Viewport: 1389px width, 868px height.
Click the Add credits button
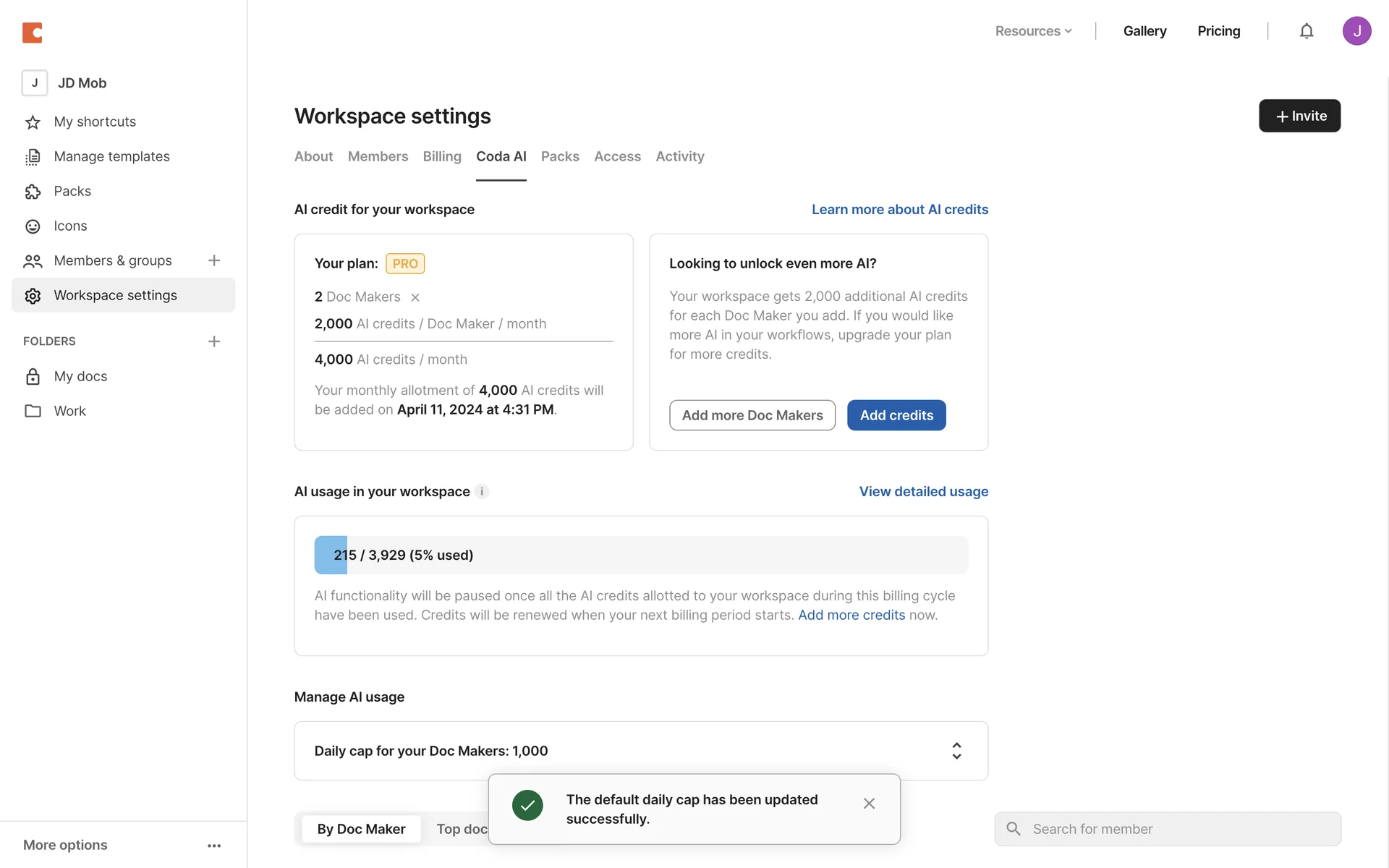(x=896, y=415)
